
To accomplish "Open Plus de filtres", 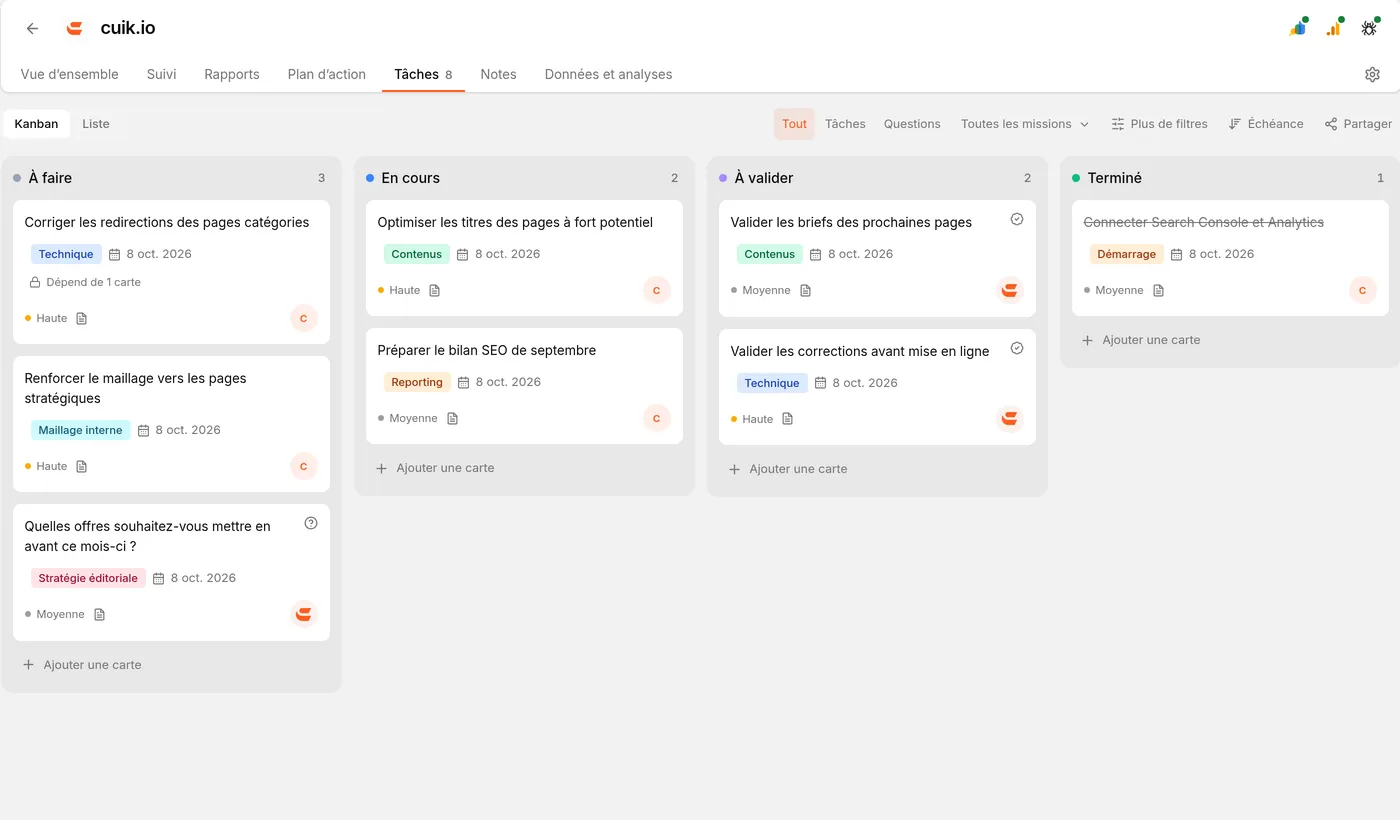I will click(x=1160, y=124).
